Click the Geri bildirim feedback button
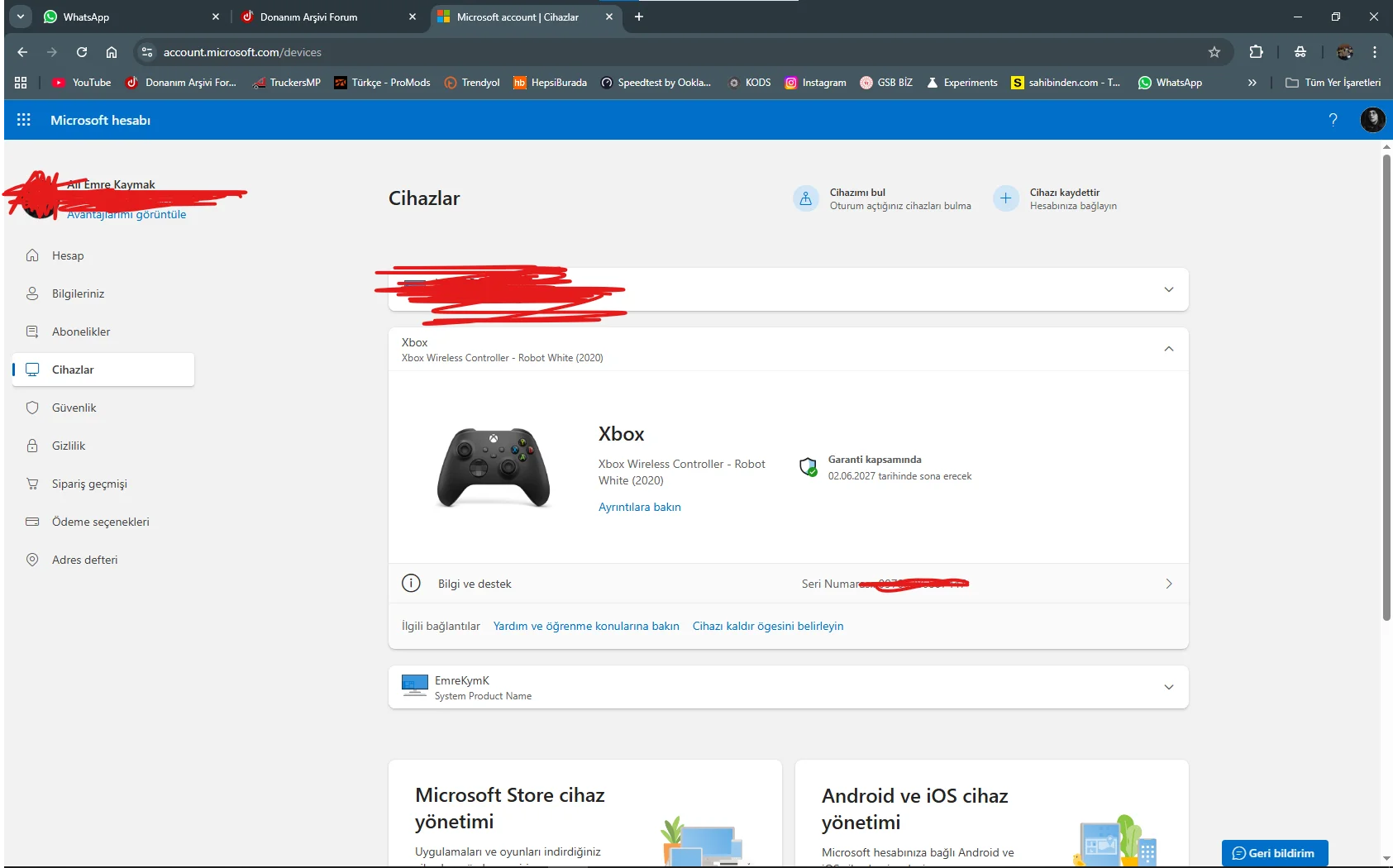This screenshot has width=1393, height=868. [x=1275, y=853]
